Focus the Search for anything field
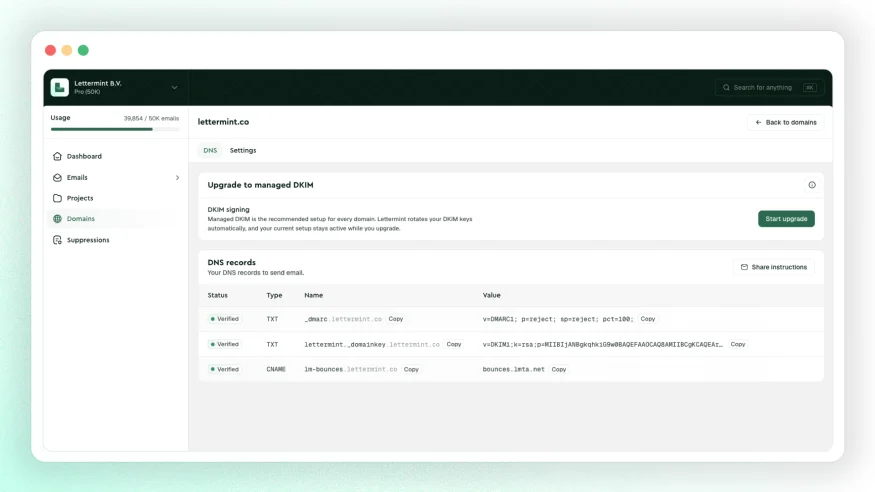The height and width of the screenshot is (492, 875). pos(769,88)
